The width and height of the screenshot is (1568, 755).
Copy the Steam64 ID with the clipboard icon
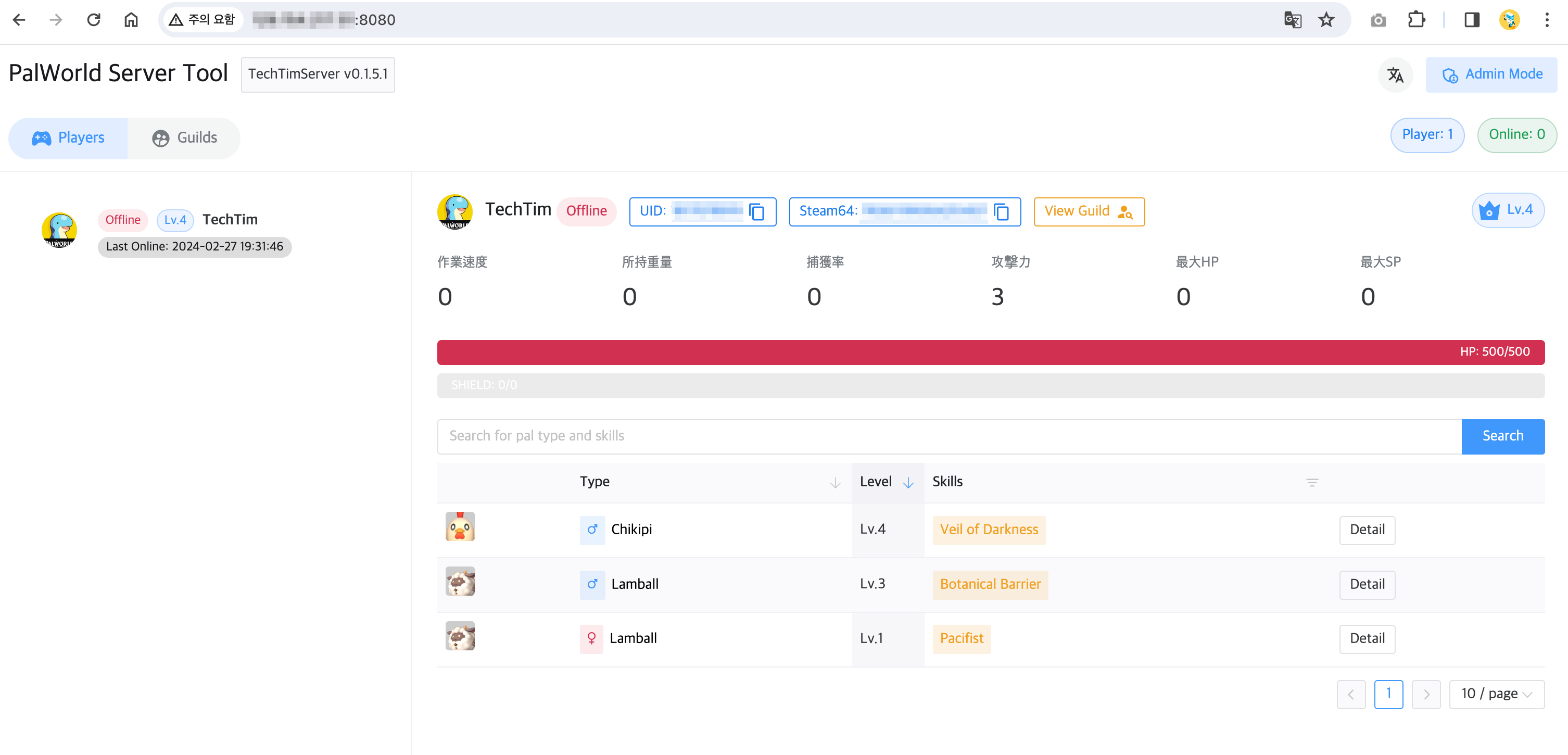pyautogui.click(x=1001, y=211)
